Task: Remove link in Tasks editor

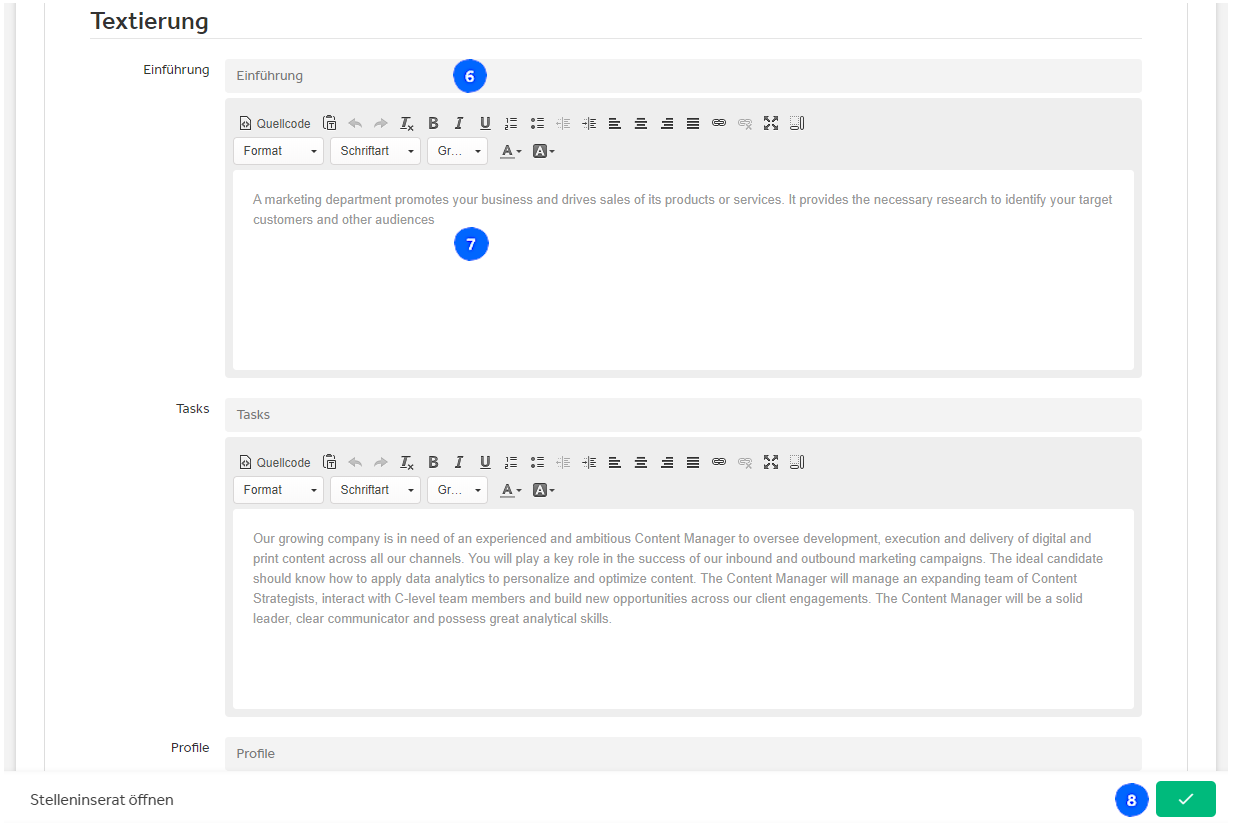Action: [745, 463]
